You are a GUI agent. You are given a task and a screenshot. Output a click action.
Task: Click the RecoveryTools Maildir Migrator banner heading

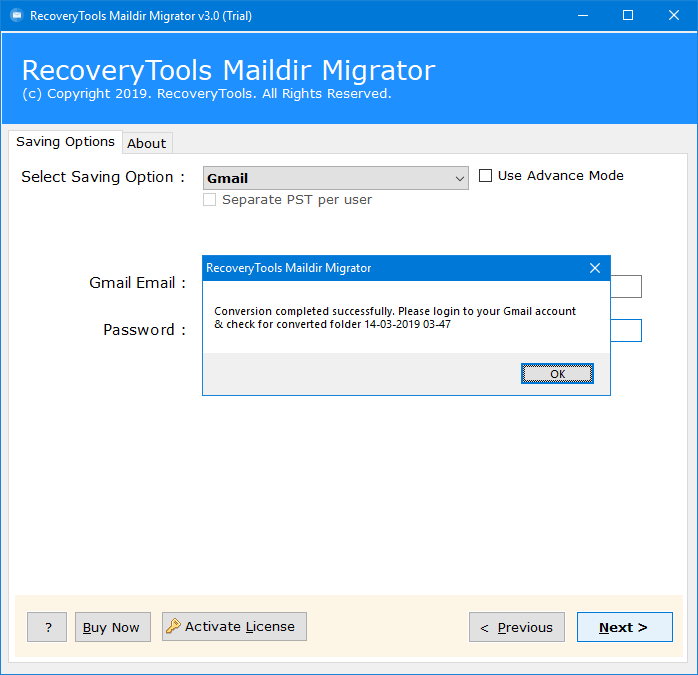pyautogui.click(x=228, y=70)
